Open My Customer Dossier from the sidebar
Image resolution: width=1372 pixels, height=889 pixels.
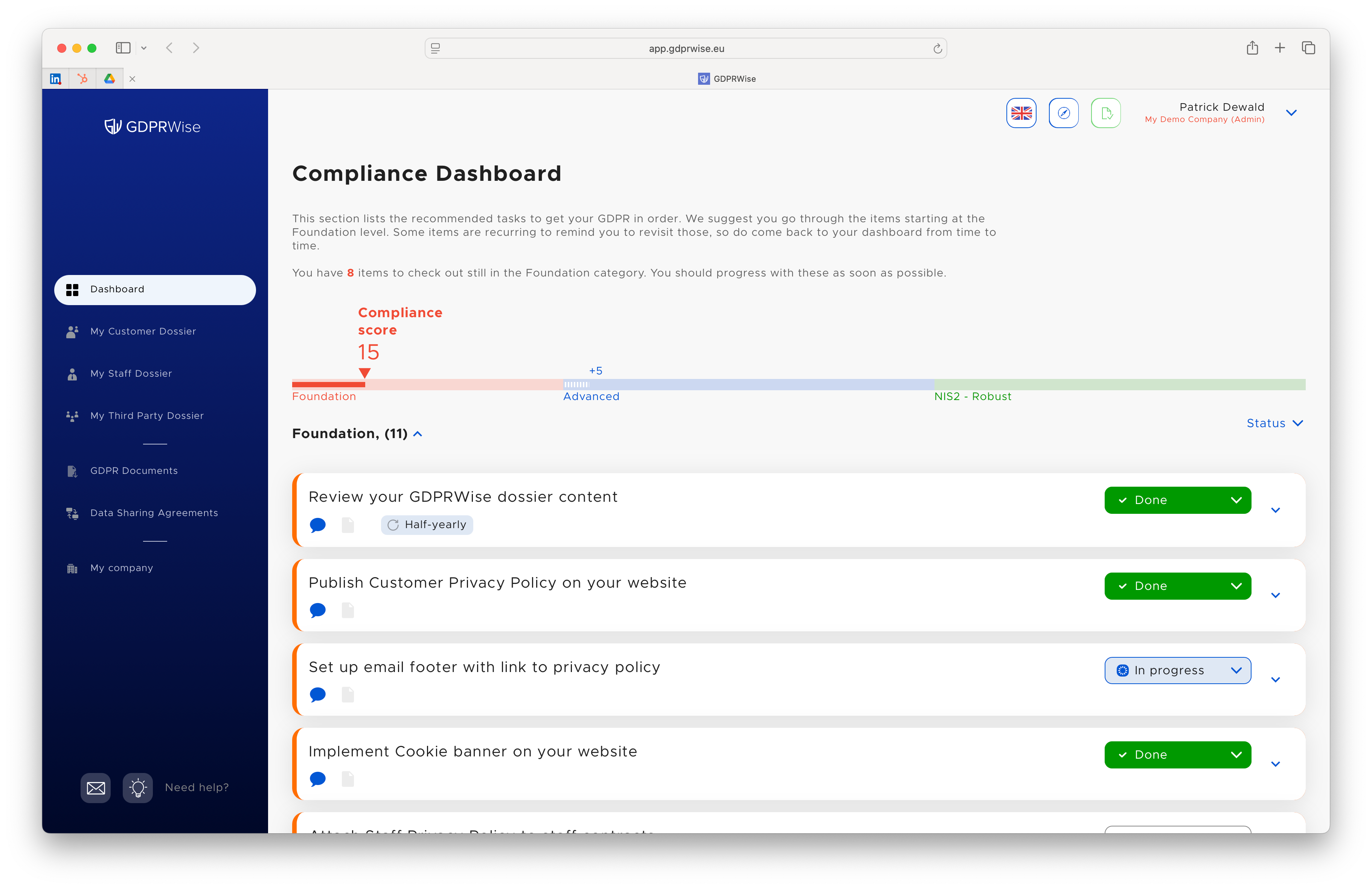(142, 331)
